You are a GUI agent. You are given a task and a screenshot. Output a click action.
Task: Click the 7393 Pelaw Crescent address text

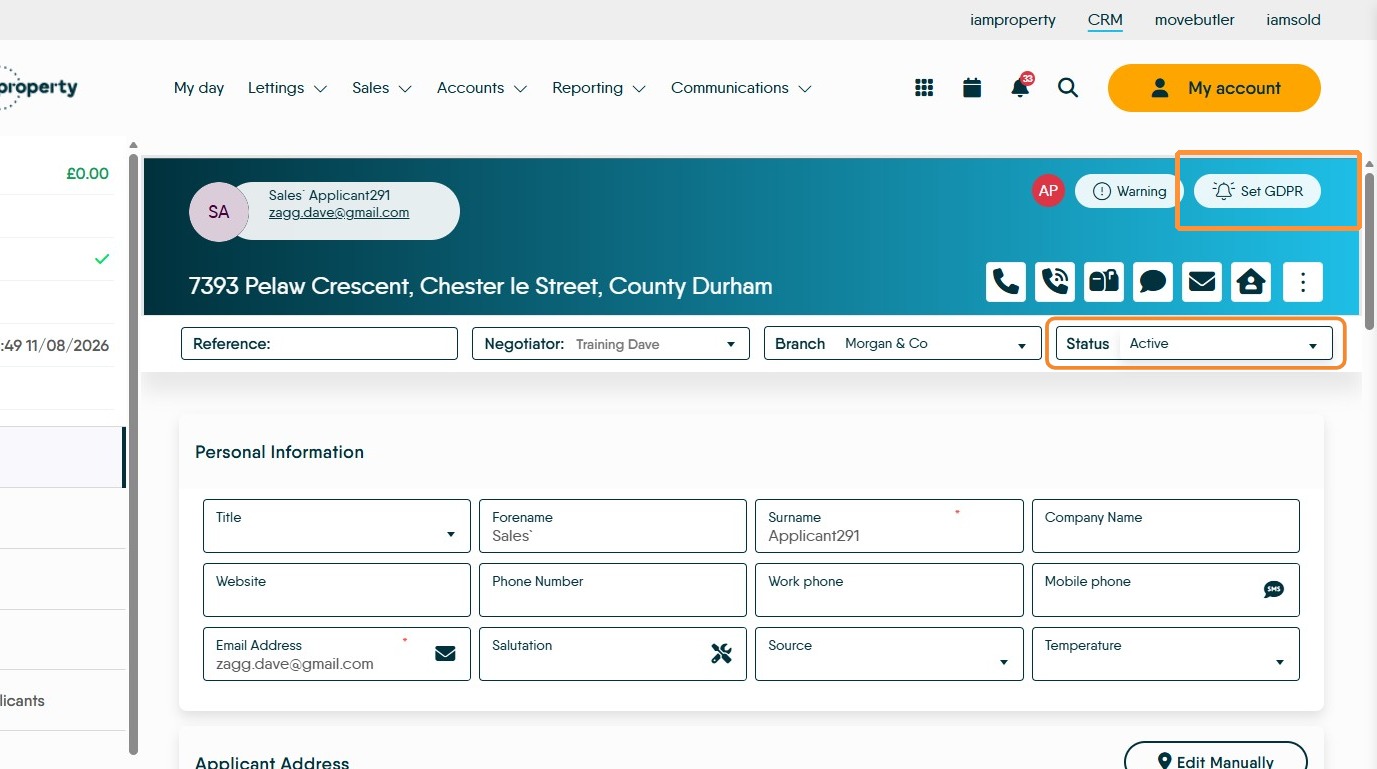click(x=480, y=286)
